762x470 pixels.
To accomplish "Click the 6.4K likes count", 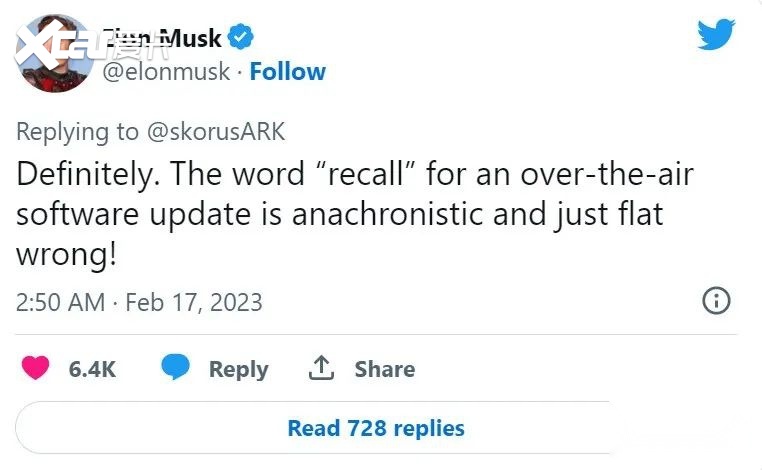I will click(92, 369).
